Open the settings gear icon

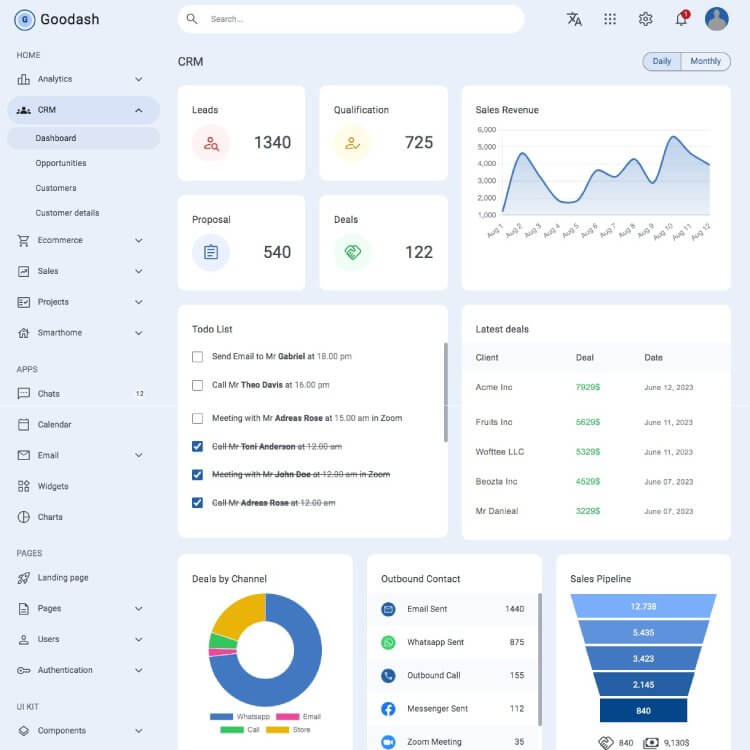(x=645, y=19)
